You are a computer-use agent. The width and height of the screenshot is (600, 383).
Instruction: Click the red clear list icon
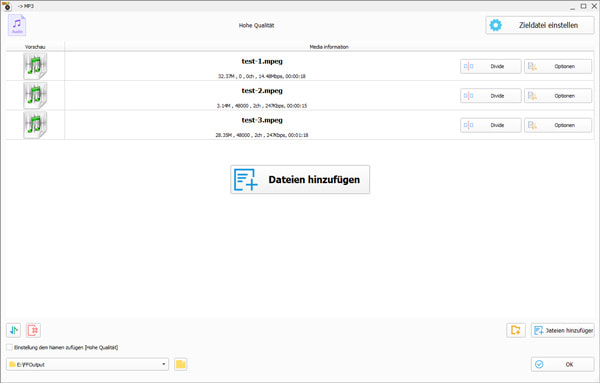point(33,330)
